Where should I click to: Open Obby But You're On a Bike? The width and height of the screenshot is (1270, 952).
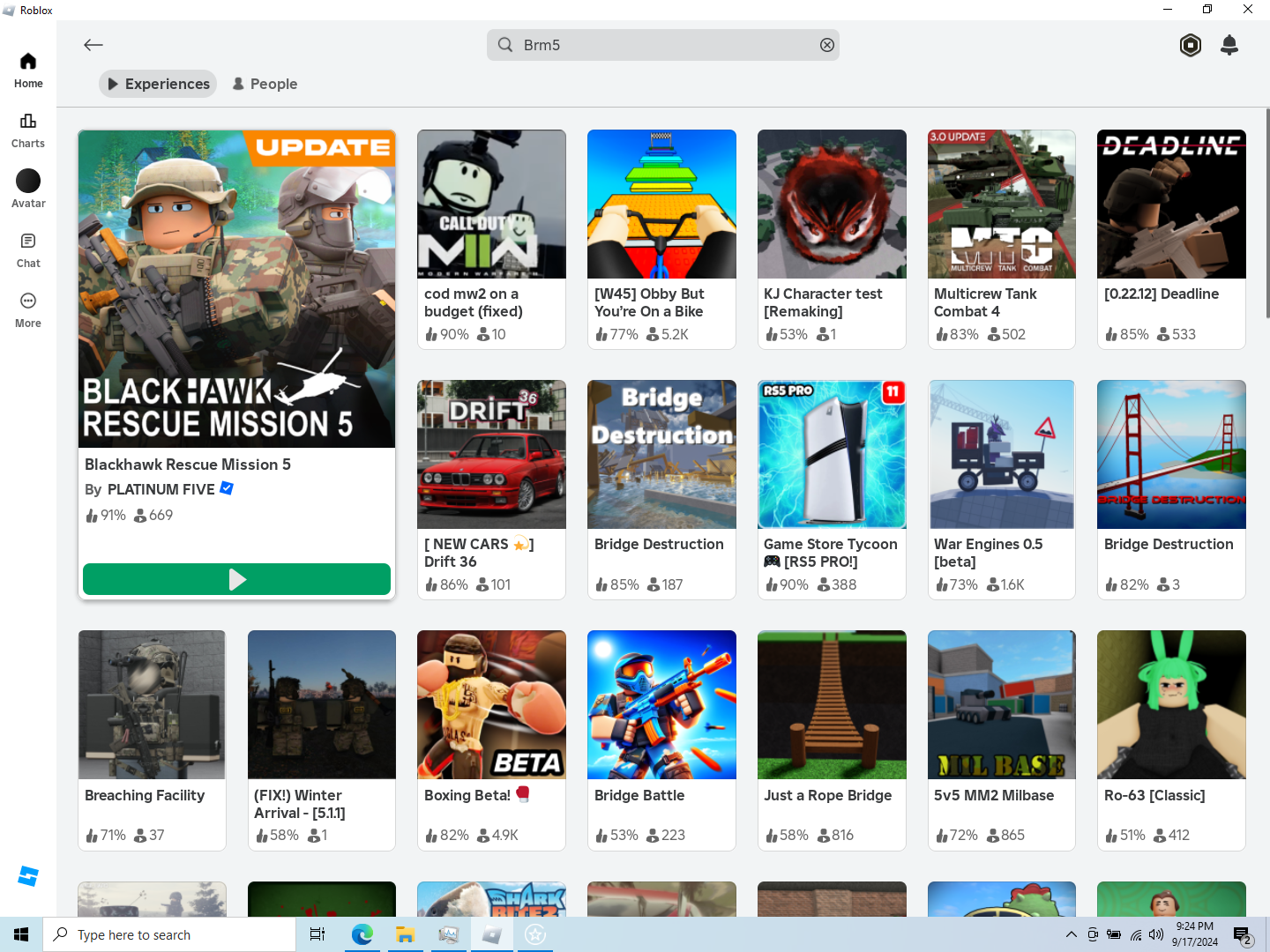pos(661,239)
